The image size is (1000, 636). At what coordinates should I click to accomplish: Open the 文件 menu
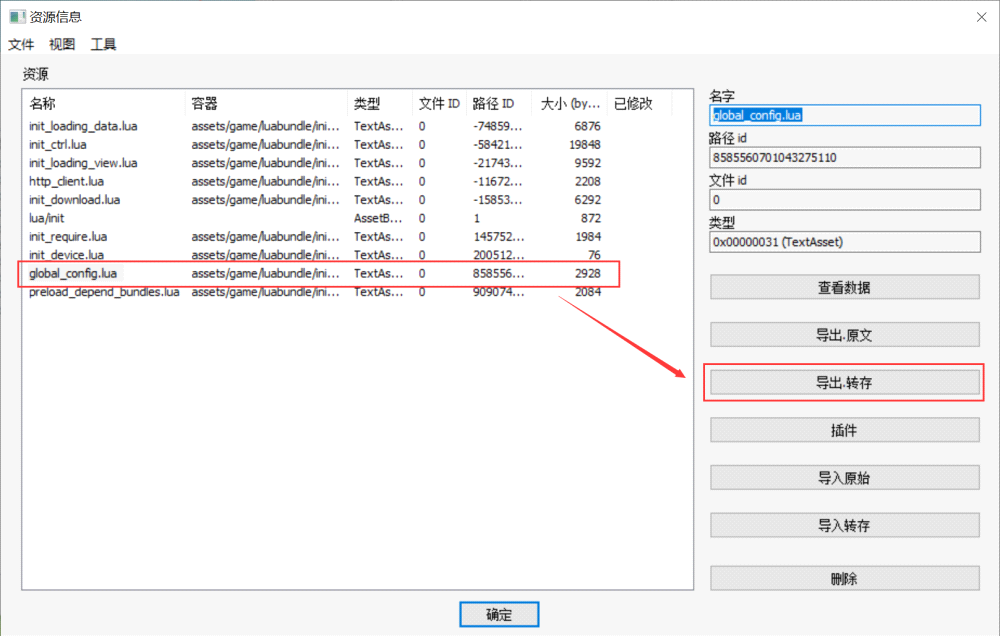click(21, 44)
